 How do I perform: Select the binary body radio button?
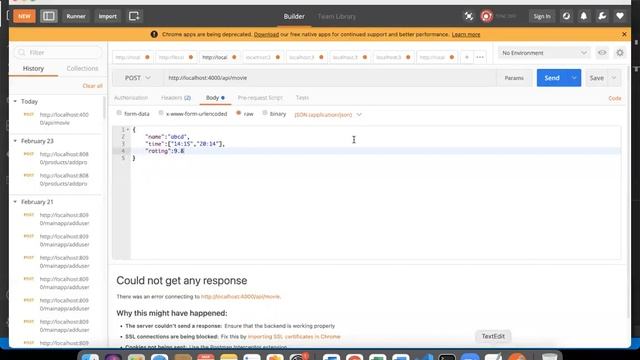tap(264, 113)
